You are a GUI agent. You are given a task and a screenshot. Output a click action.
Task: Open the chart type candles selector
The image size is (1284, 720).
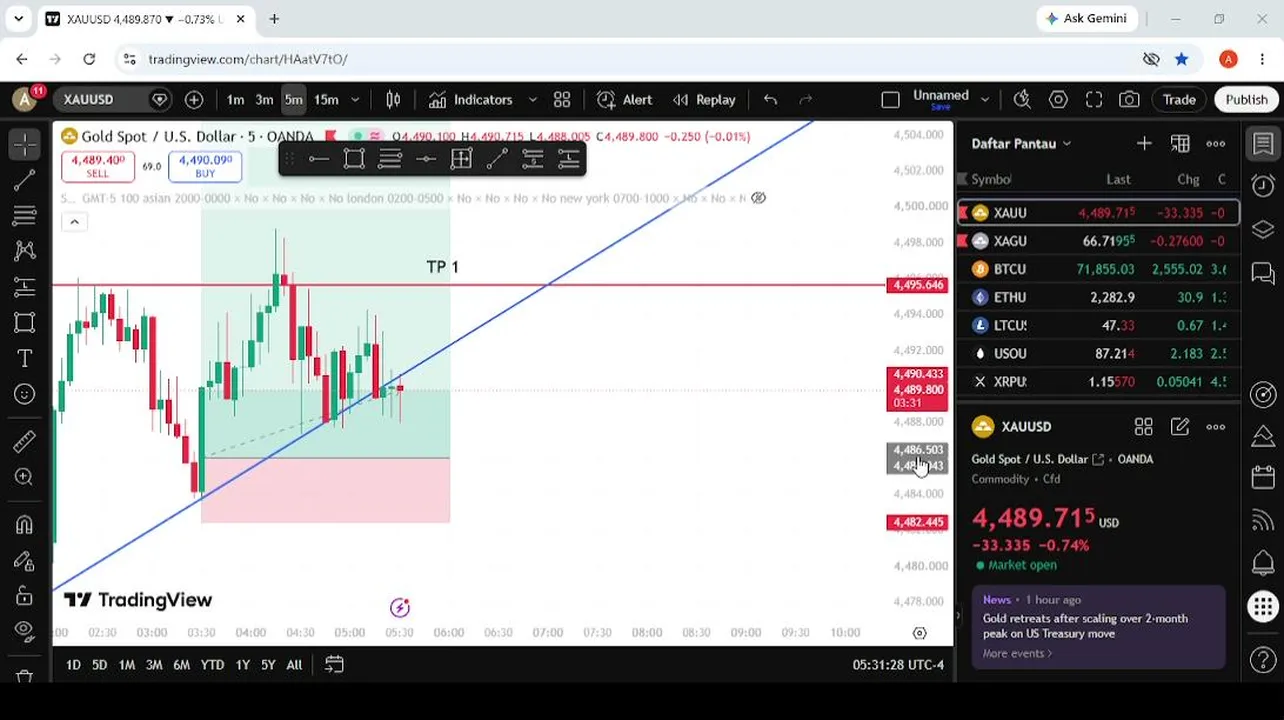393,99
